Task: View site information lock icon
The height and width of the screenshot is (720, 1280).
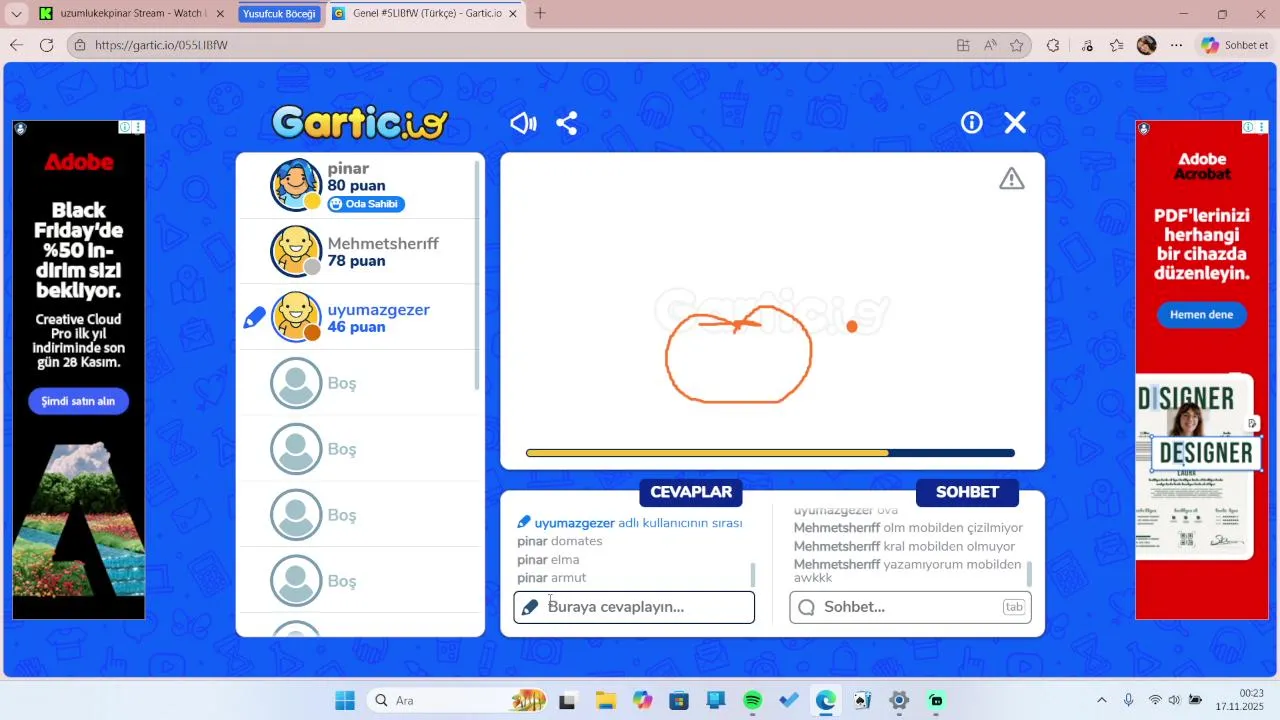Action: (x=81, y=45)
